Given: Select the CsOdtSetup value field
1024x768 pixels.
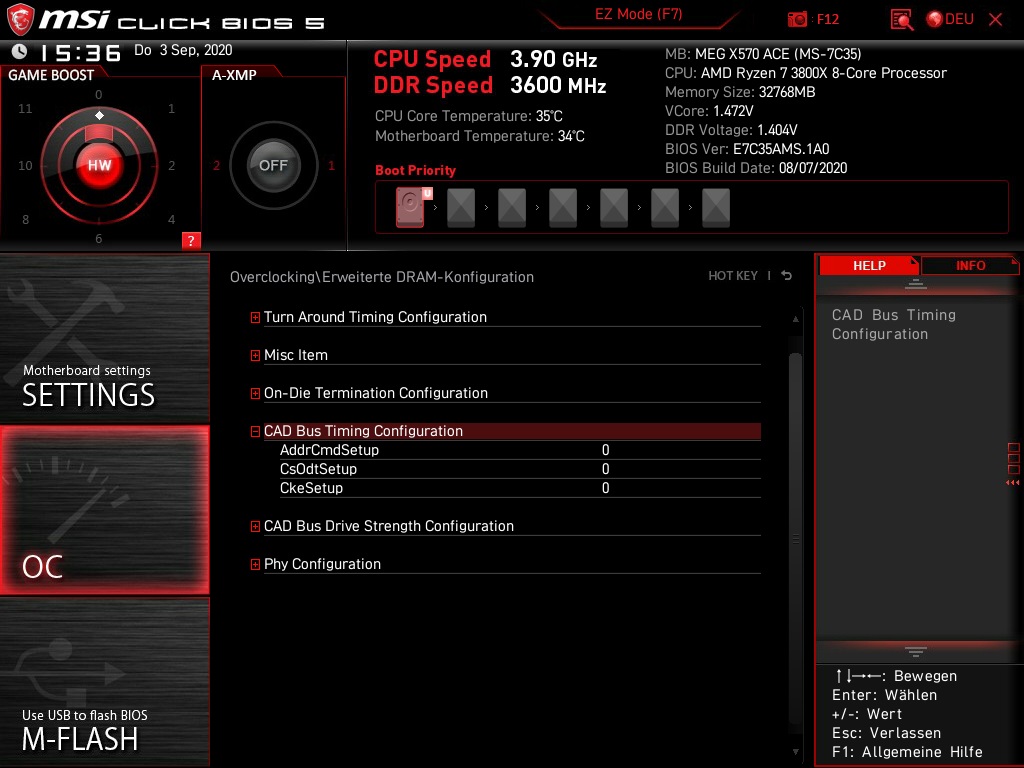Looking at the screenshot, I should coord(605,469).
